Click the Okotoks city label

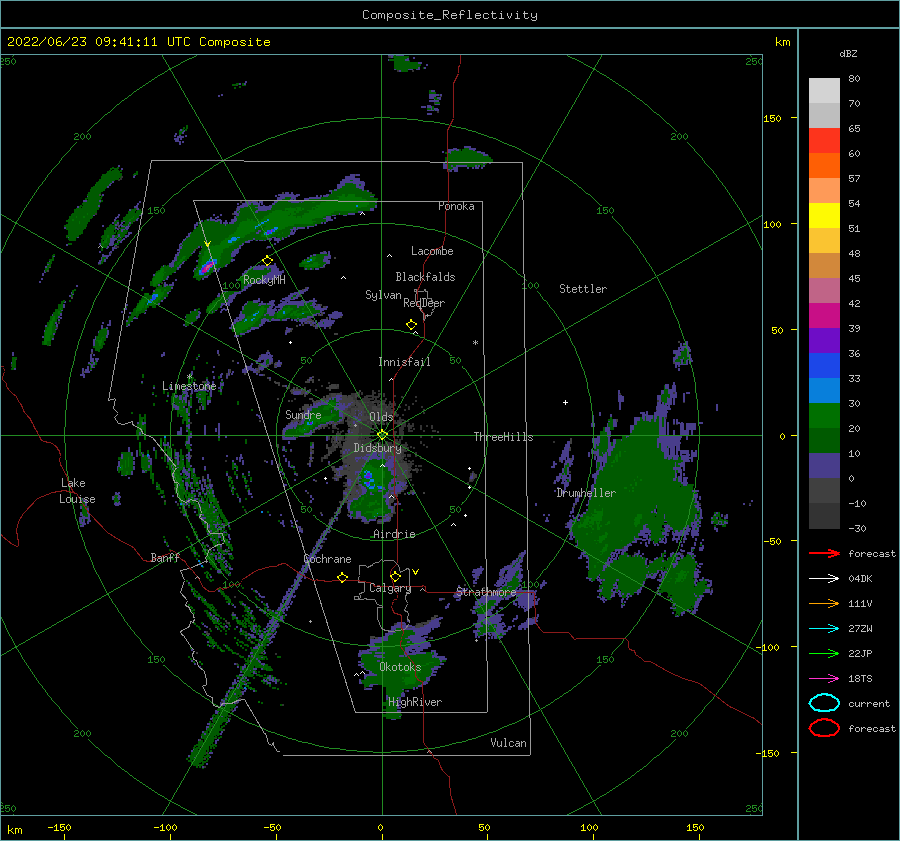[x=400, y=667]
